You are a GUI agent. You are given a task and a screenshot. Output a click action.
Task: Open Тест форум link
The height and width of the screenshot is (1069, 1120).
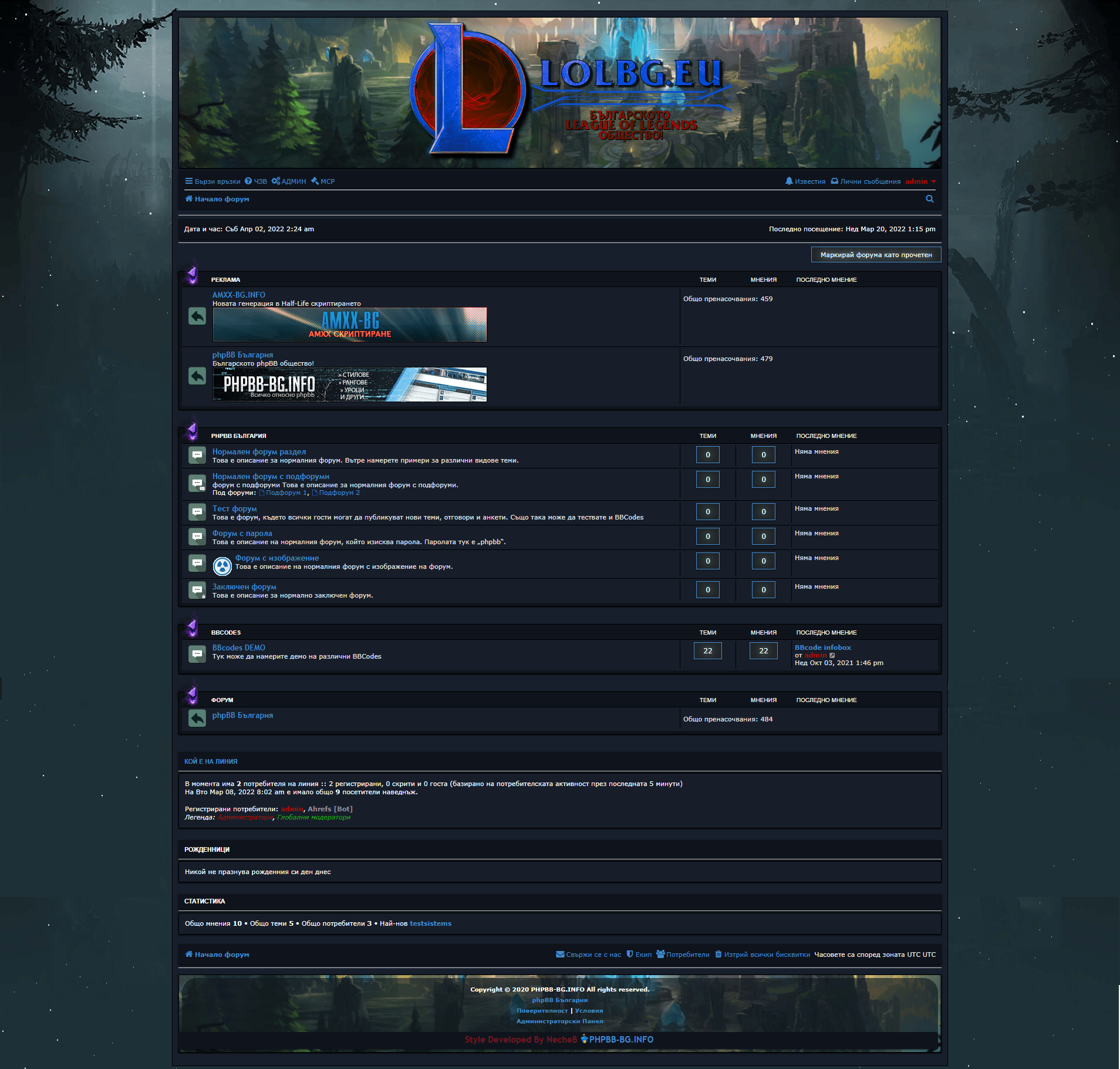point(234,508)
